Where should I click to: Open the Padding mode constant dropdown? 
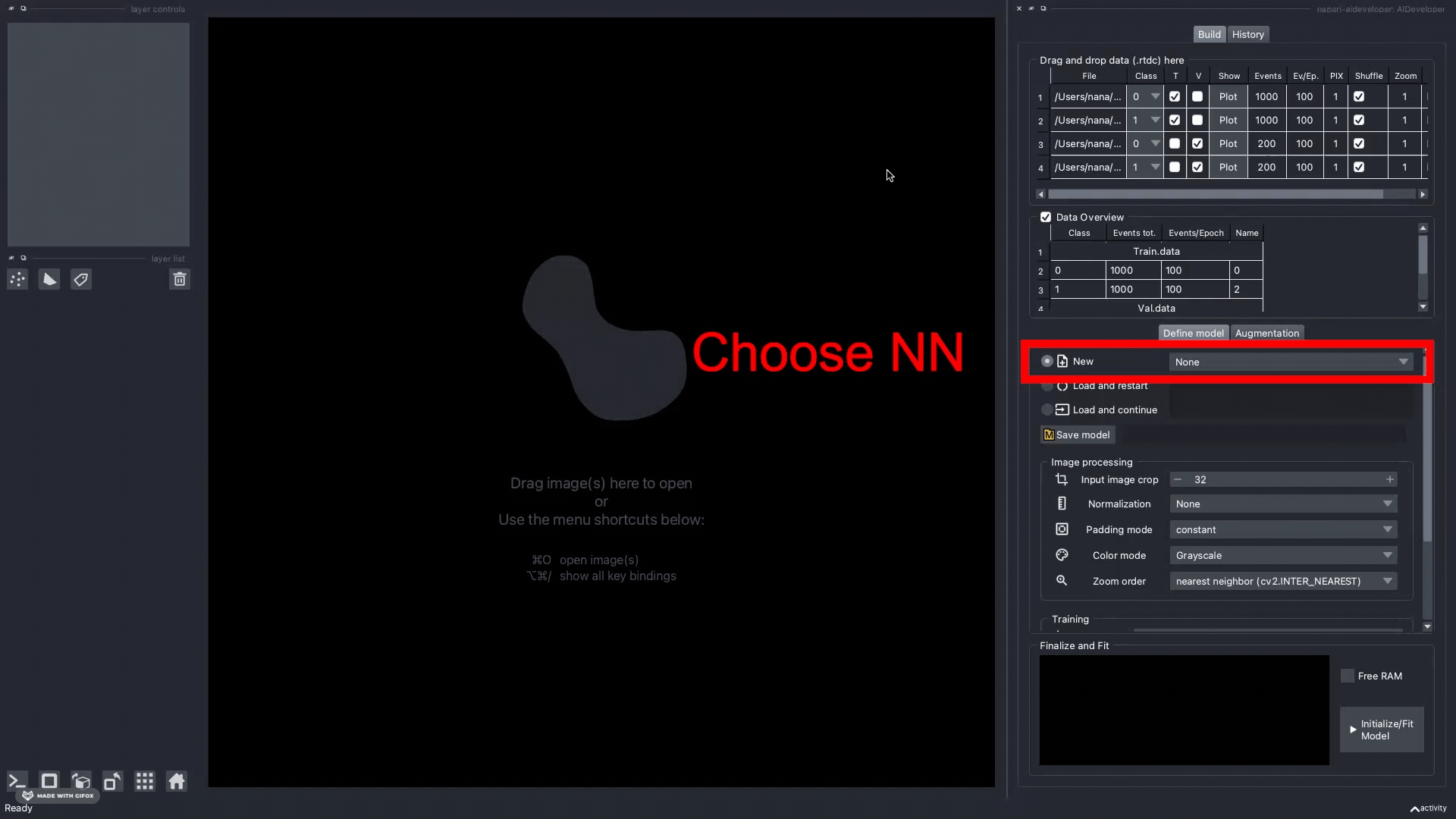(1283, 530)
